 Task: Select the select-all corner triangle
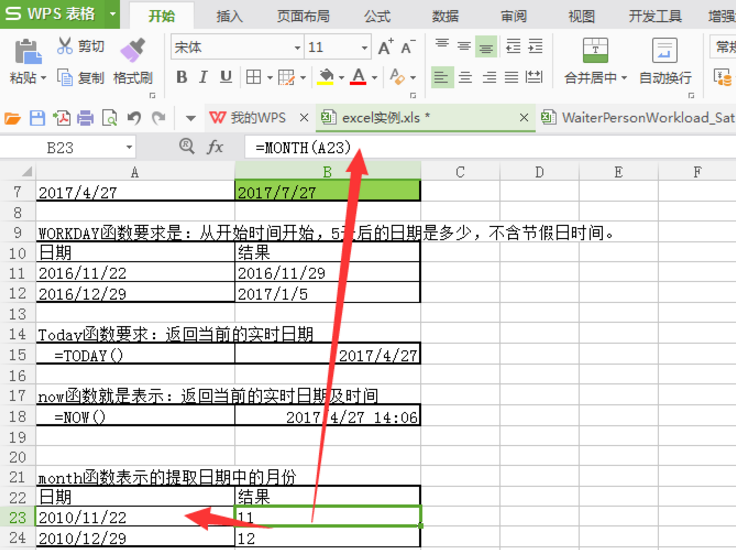27,171
